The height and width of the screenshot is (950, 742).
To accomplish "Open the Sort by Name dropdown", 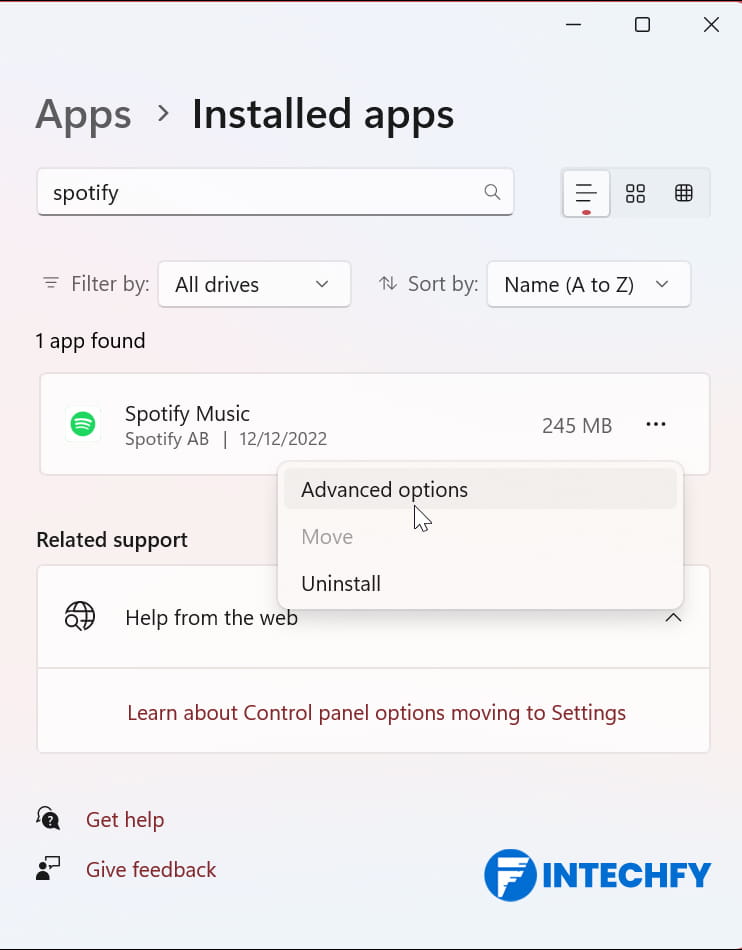I will point(588,284).
